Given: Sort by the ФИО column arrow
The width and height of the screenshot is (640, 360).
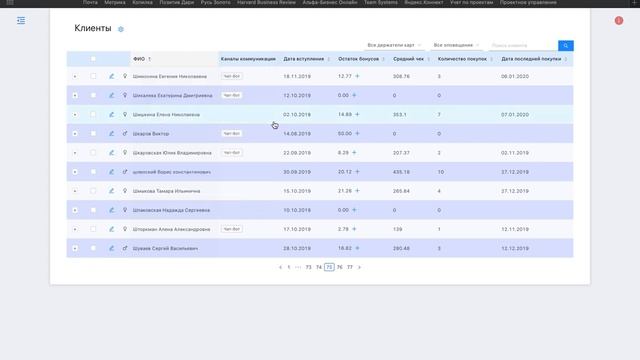Looking at the screenshot, I should [x=149, y=59].
